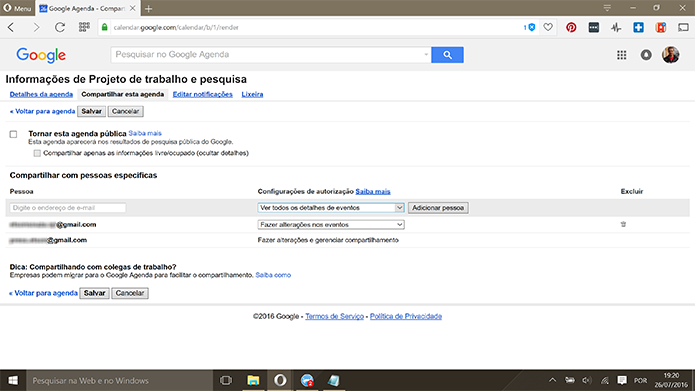
Task: Open Task View on the taskbar
Action: 226,380
